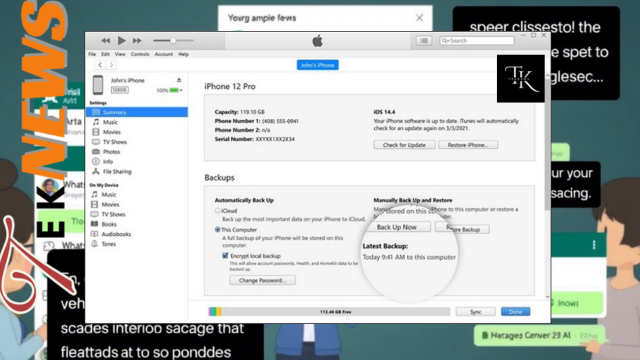The width and height of the screenshot is (640, 360).
Task: Go forward with the right chevron
Action: click(111, 64)
